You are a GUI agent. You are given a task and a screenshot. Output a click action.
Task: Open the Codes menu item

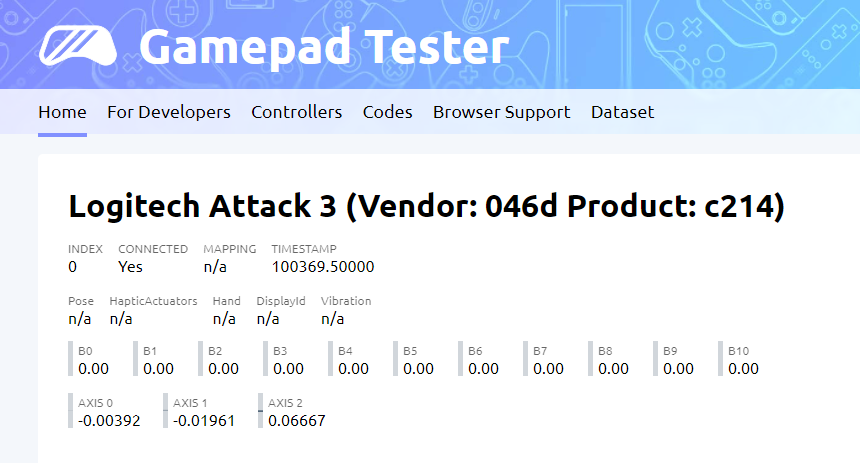pos(387,112)
